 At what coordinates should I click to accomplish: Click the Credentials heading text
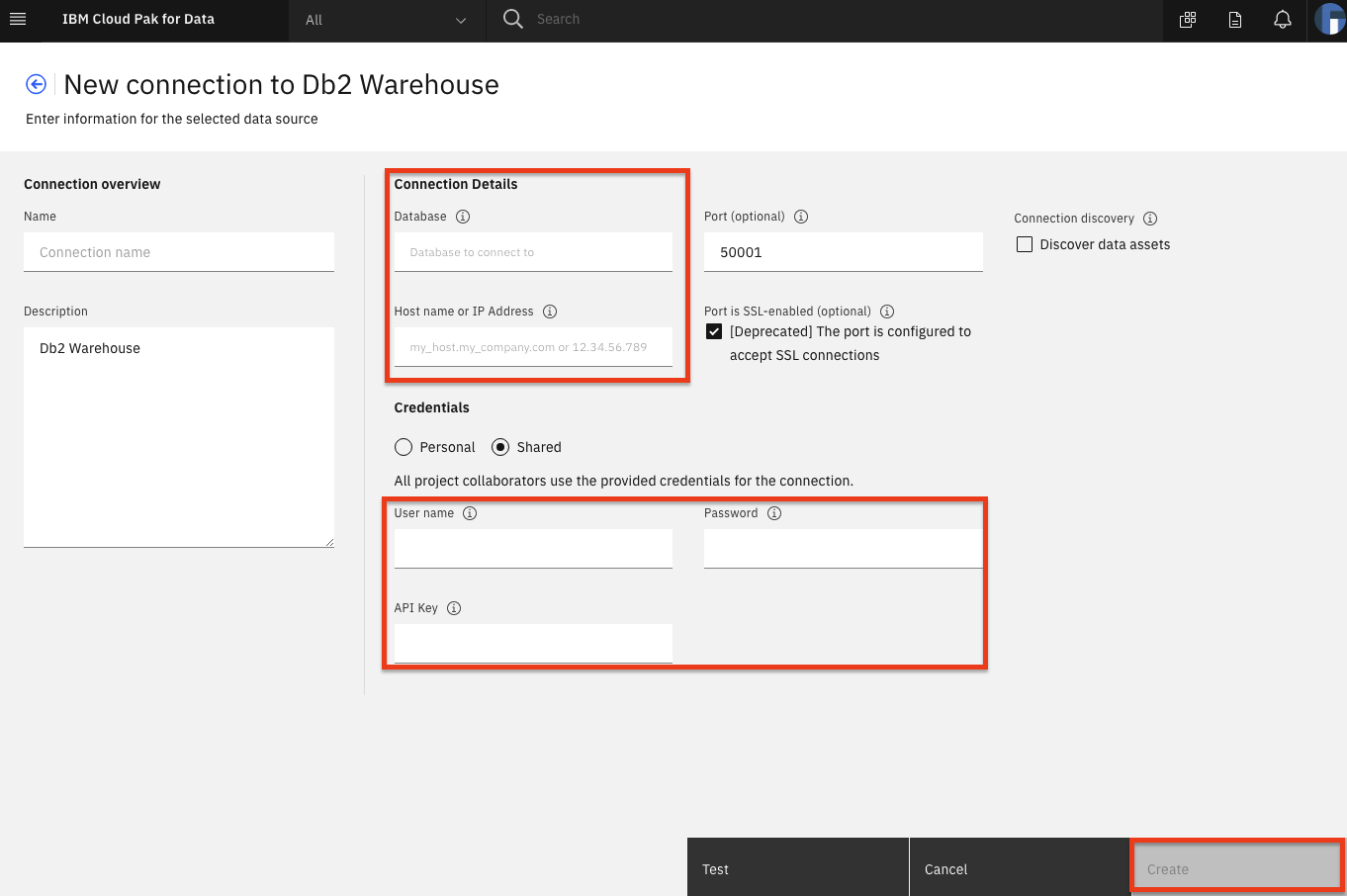(x=432, y=407)
